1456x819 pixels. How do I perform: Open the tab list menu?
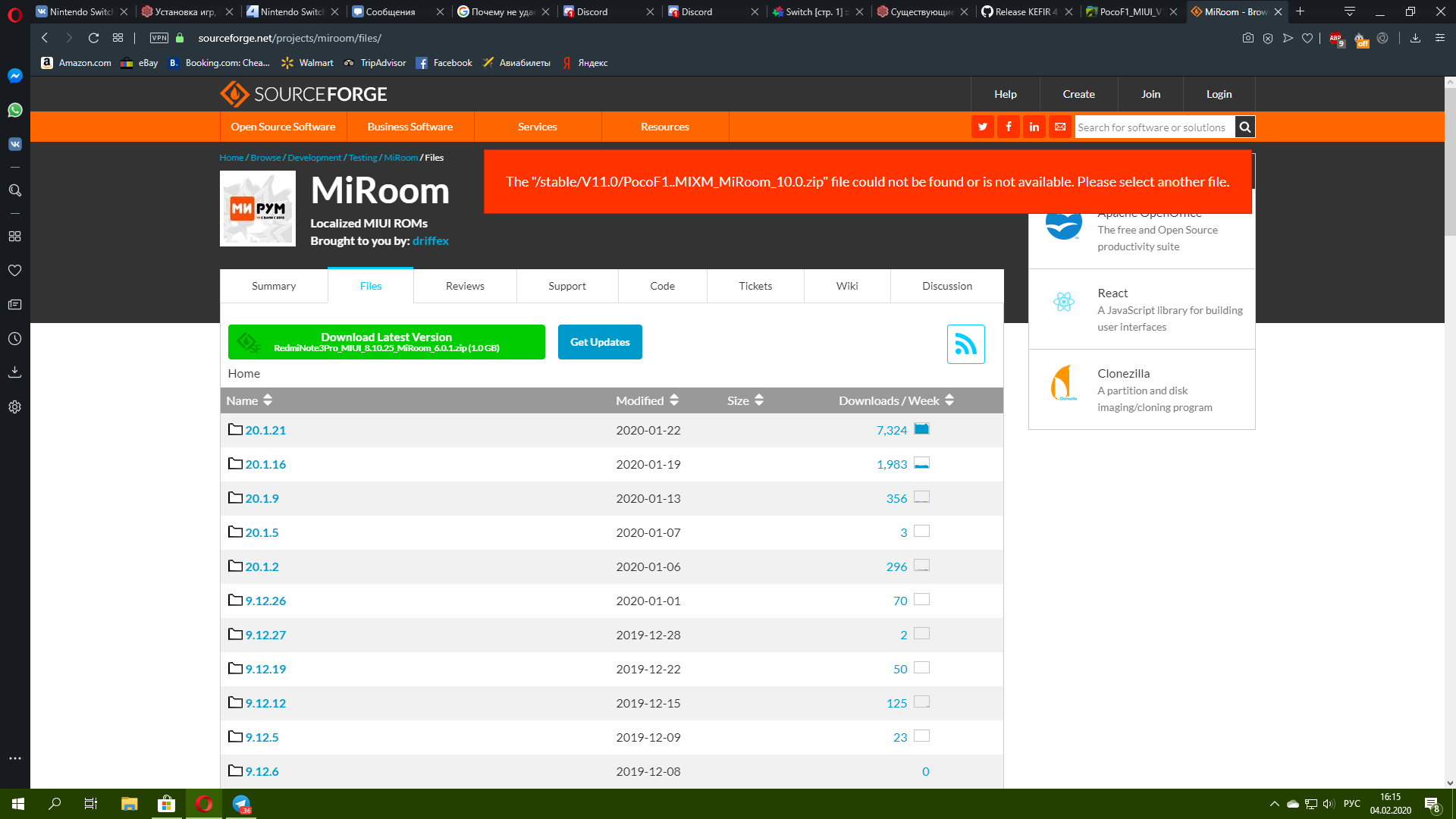coord(1349,11)
